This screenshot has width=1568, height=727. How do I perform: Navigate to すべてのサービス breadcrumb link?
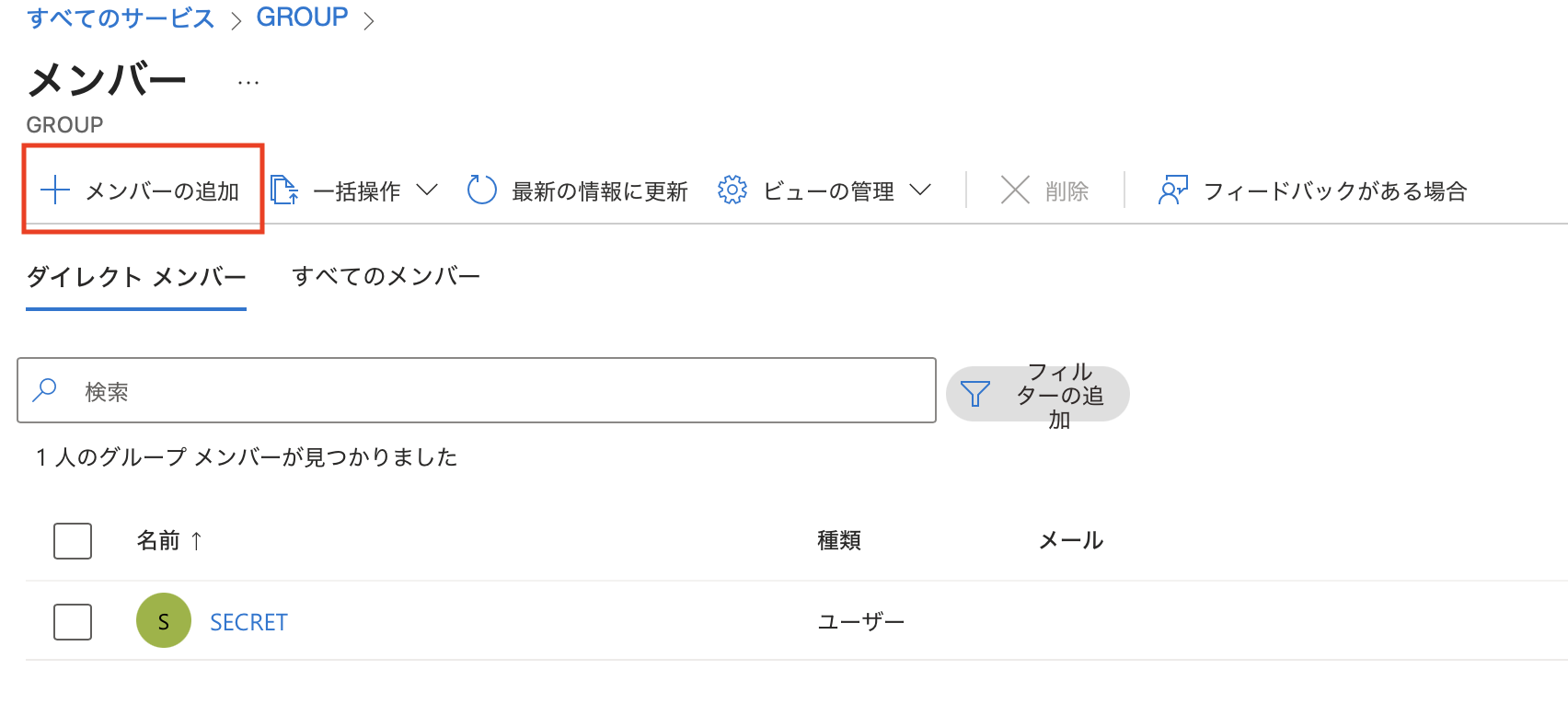[120, 16]
